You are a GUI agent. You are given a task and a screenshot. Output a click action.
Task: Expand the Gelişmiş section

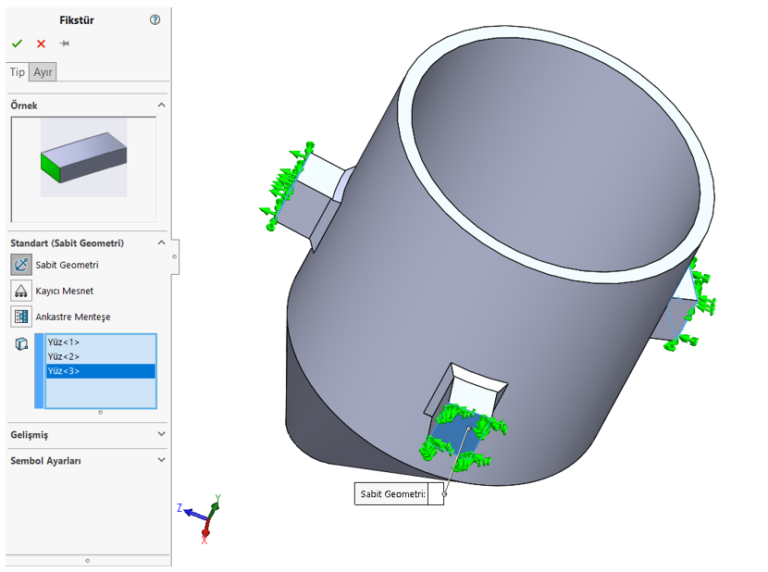coord(162,435)
